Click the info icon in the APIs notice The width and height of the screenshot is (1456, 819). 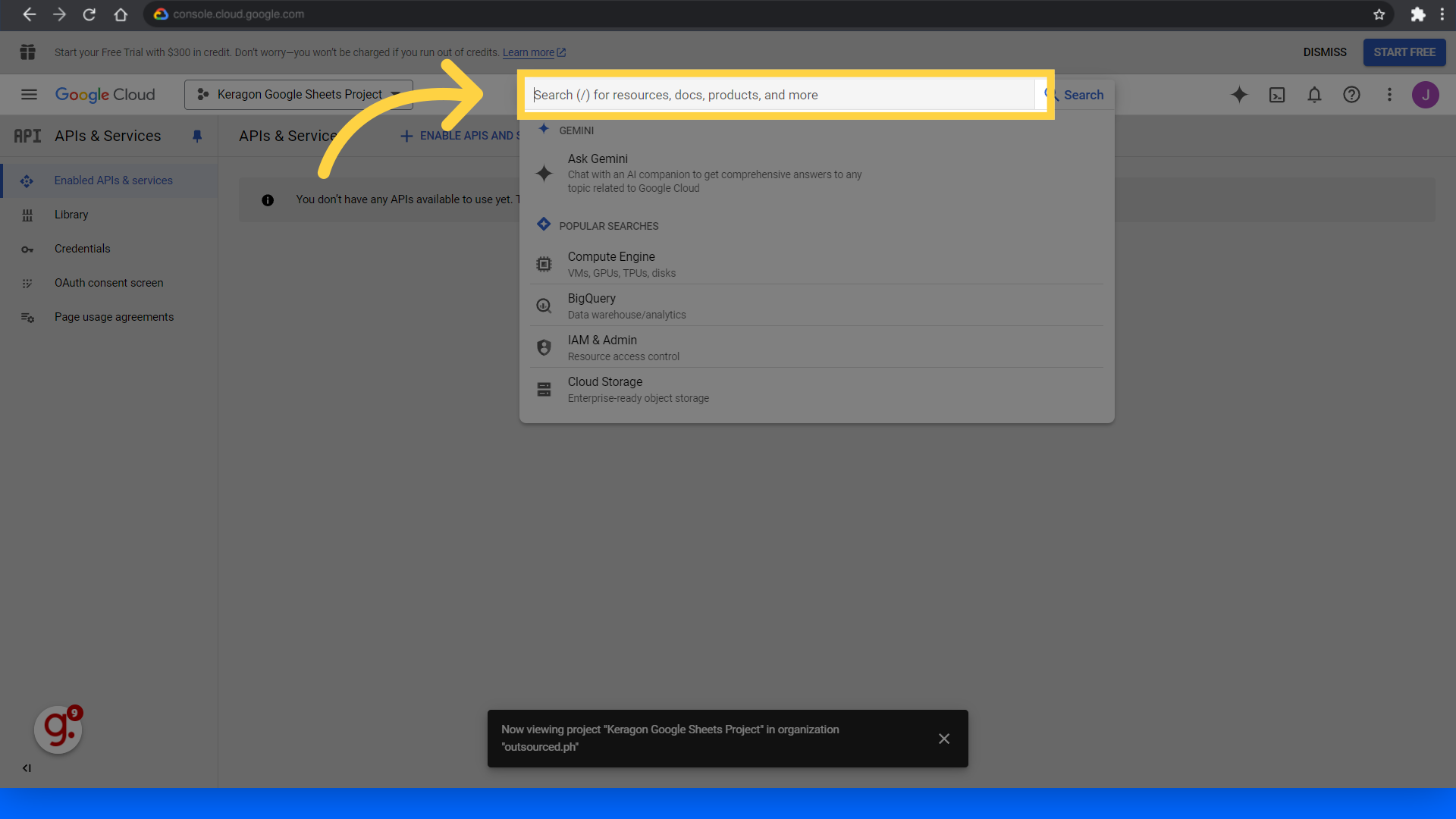tap(268, 200)
